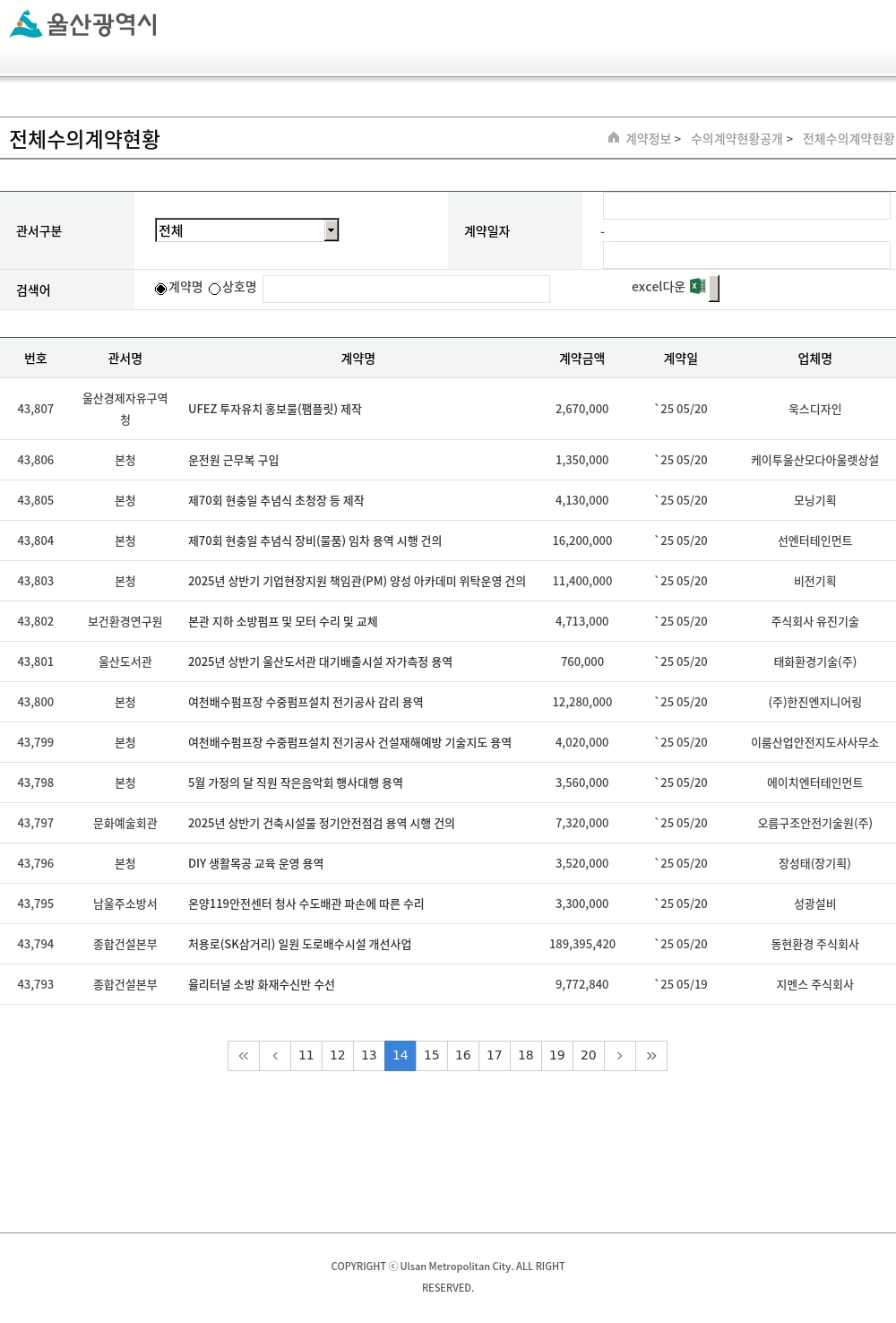Click the 계약명 column header
Viewport: 896px width, 1323px height.
(358, 359)
